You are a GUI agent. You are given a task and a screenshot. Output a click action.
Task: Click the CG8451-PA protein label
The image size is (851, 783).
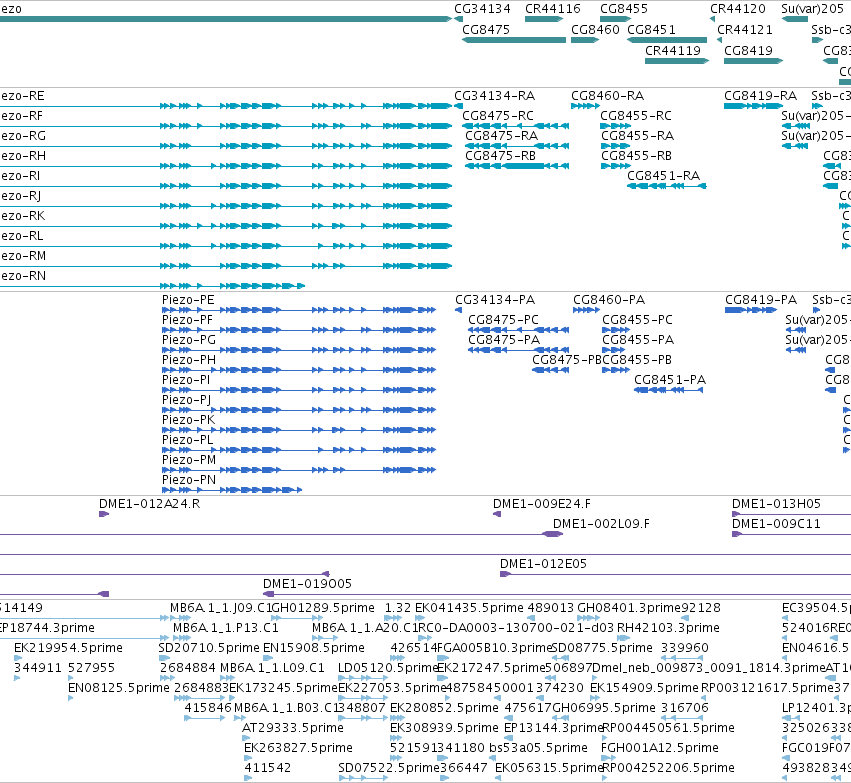(670, 380)
